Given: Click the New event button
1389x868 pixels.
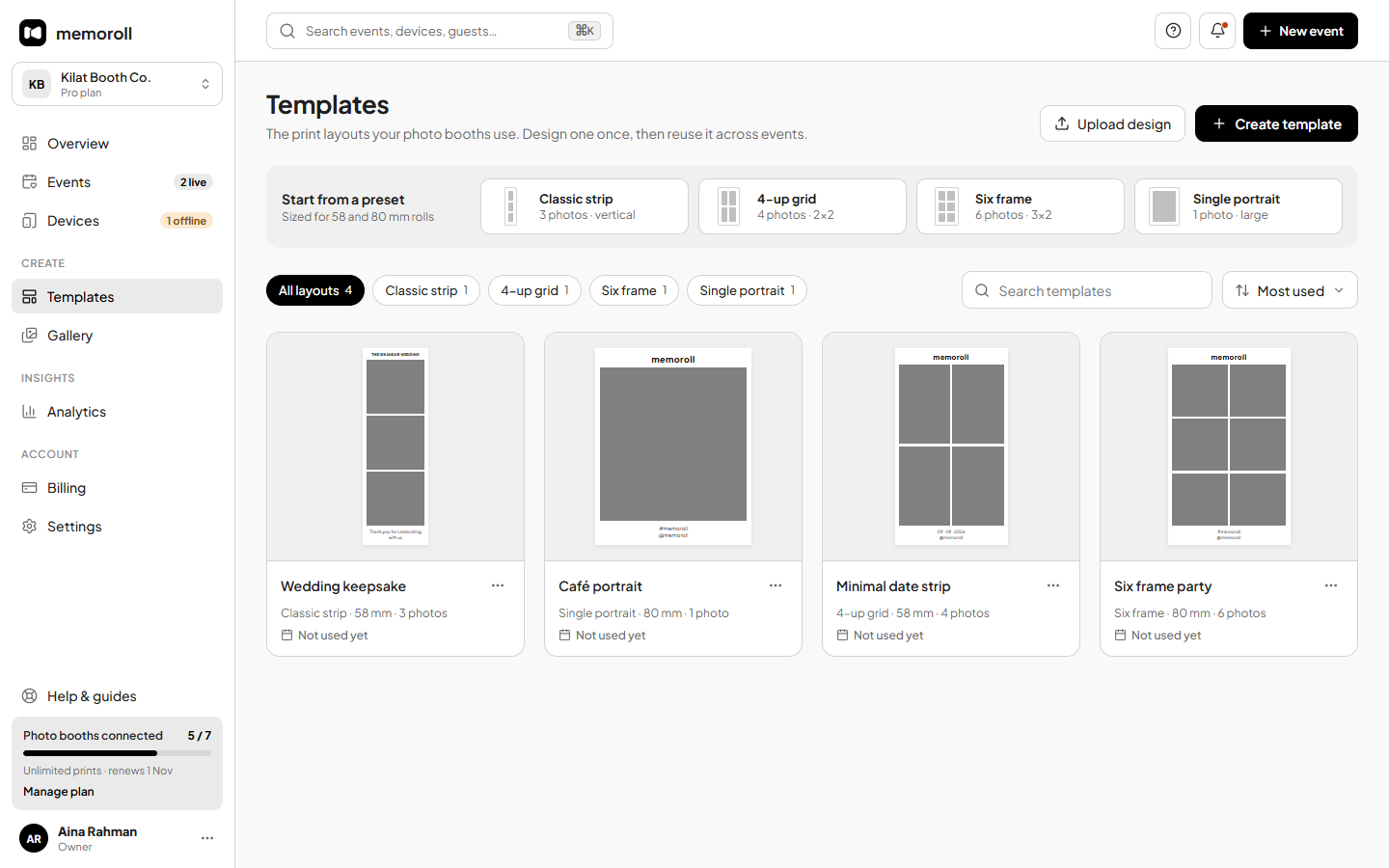Looking at the screenshot, I should pos(1300,31).
